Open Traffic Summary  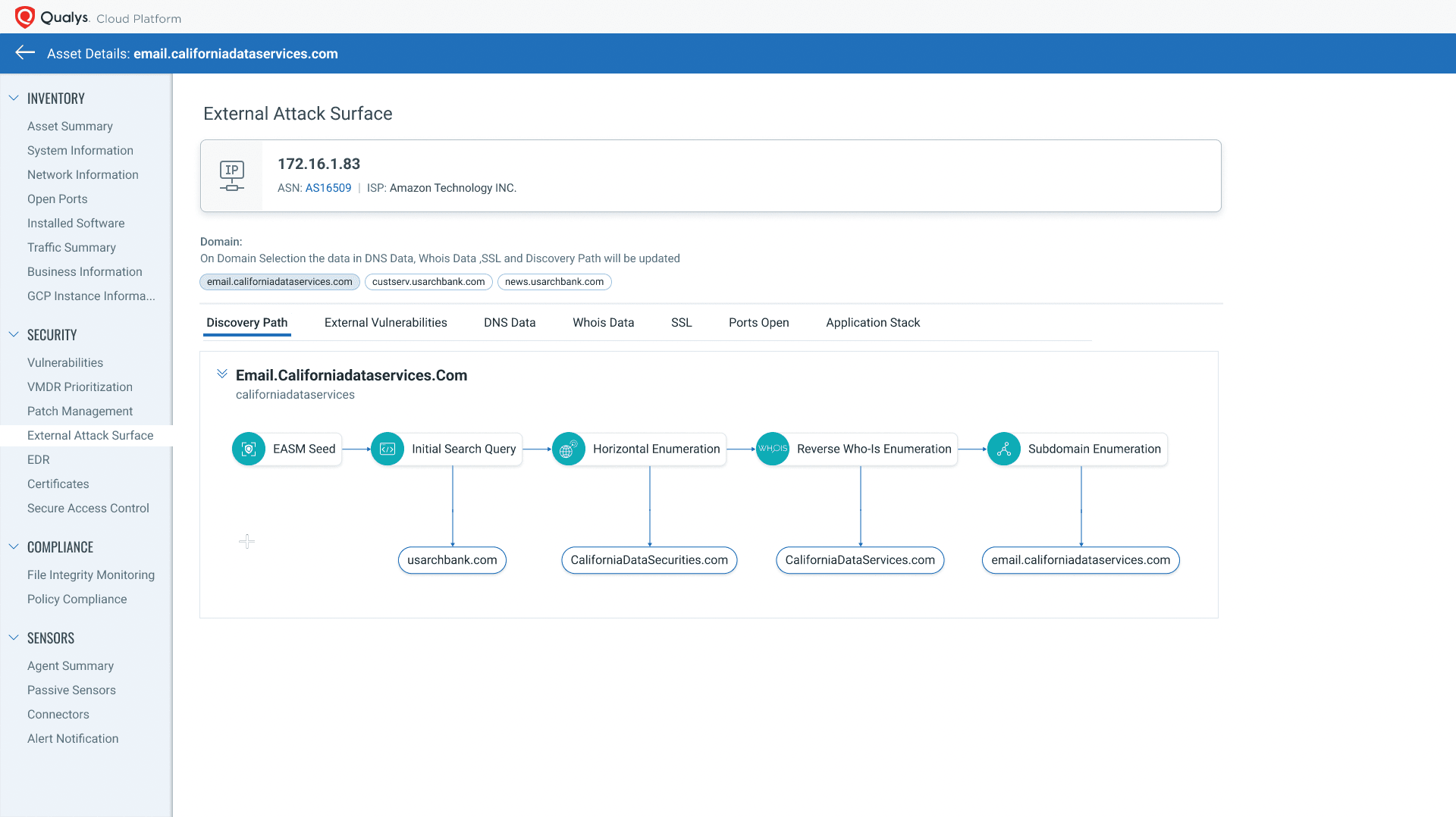point(71,248)
